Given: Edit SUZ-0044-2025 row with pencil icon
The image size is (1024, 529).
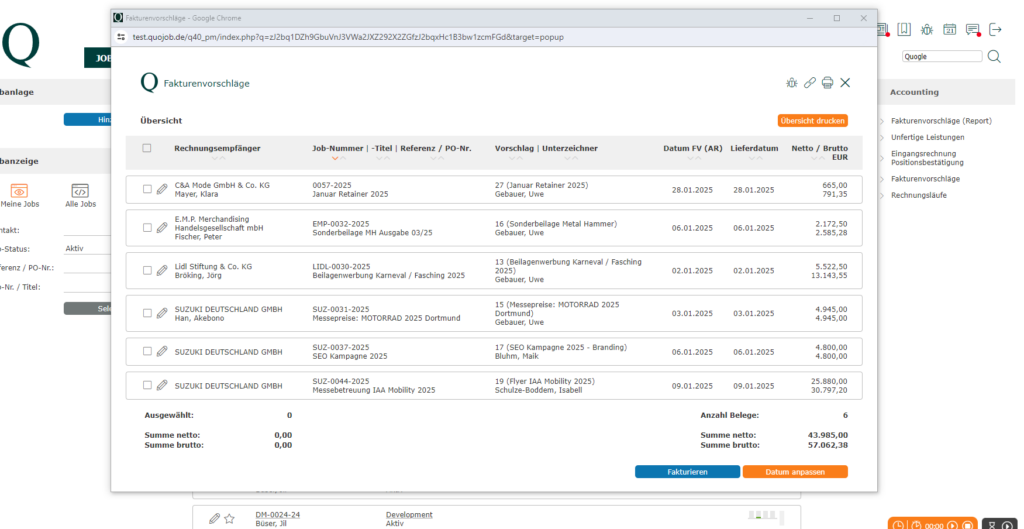Looking at the screenshot, I should 163,385.
